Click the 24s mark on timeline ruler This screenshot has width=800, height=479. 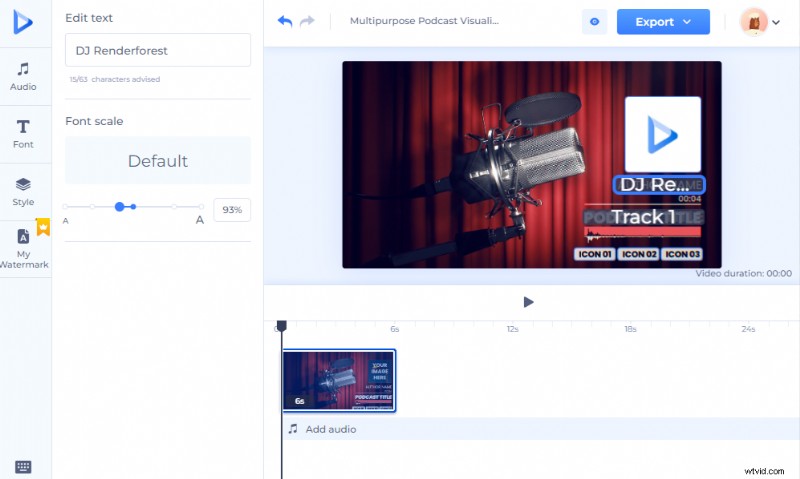coord(748,329)
